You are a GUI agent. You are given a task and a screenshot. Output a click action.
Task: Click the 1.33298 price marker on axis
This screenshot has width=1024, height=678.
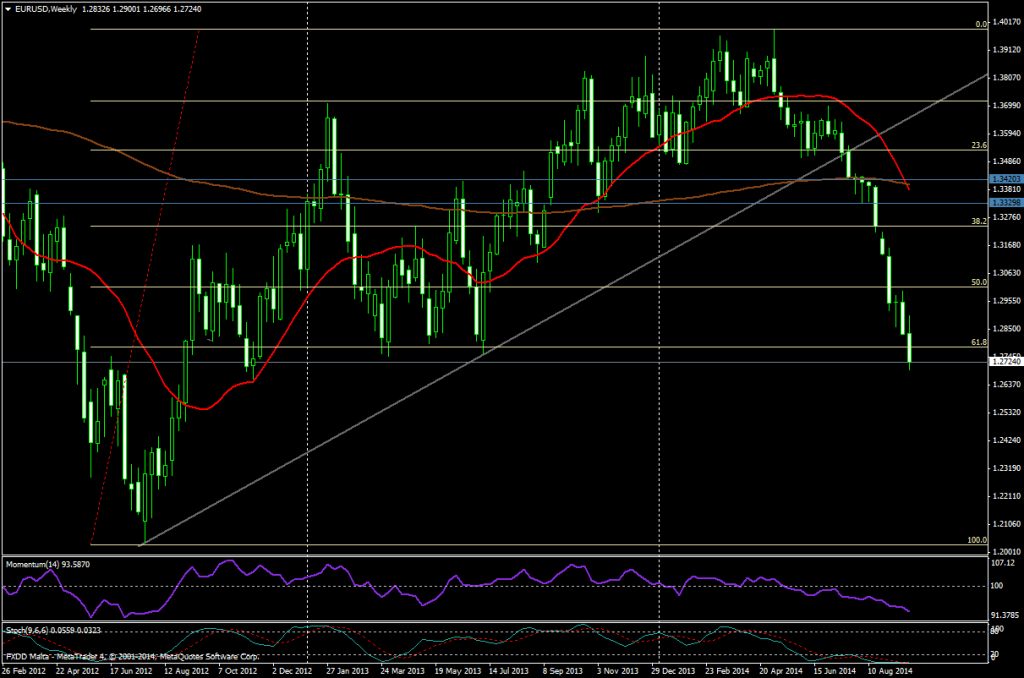pos(1005,202)
